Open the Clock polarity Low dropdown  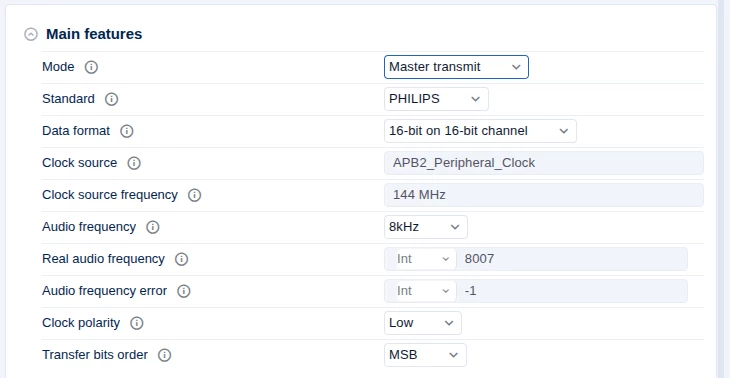(423, 323)
